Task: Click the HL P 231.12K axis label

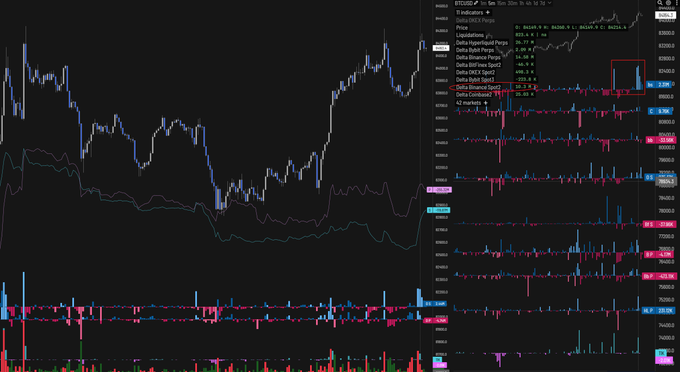Action: [658, 310]
